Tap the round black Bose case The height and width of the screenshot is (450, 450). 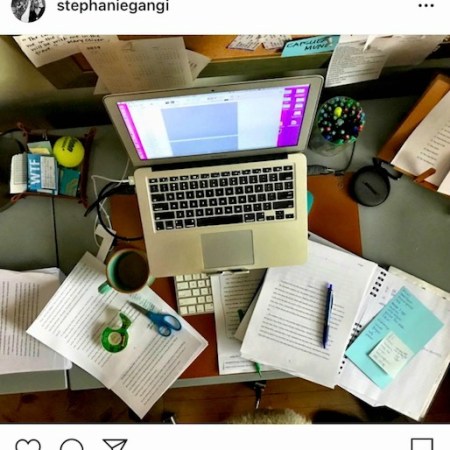tap(371, 186)
